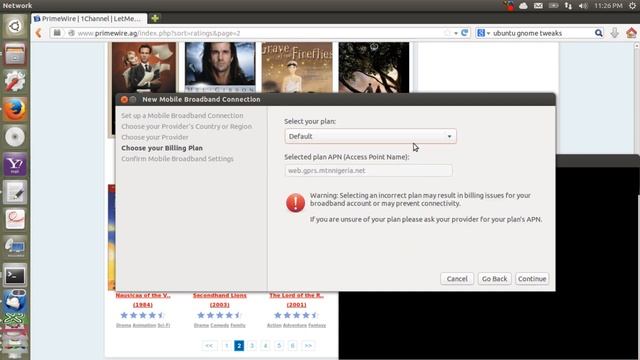Open the remote desktop launcher icon

tap(15, 248)
